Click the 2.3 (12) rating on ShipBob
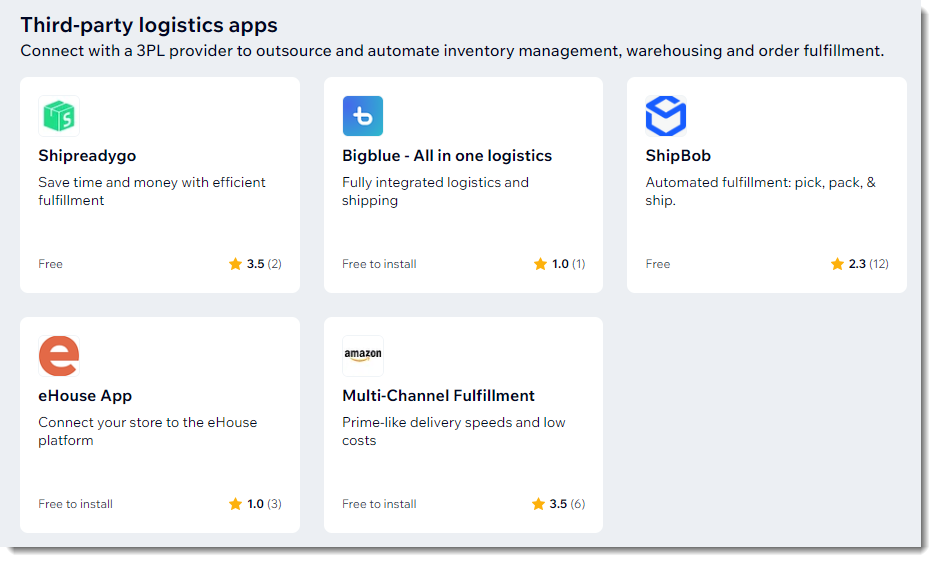This screenshot has height=562, width=936. 860,264
